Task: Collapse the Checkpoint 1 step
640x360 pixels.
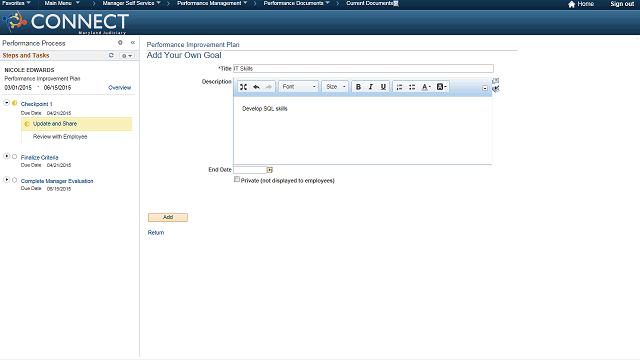Action: coord(7,102)
